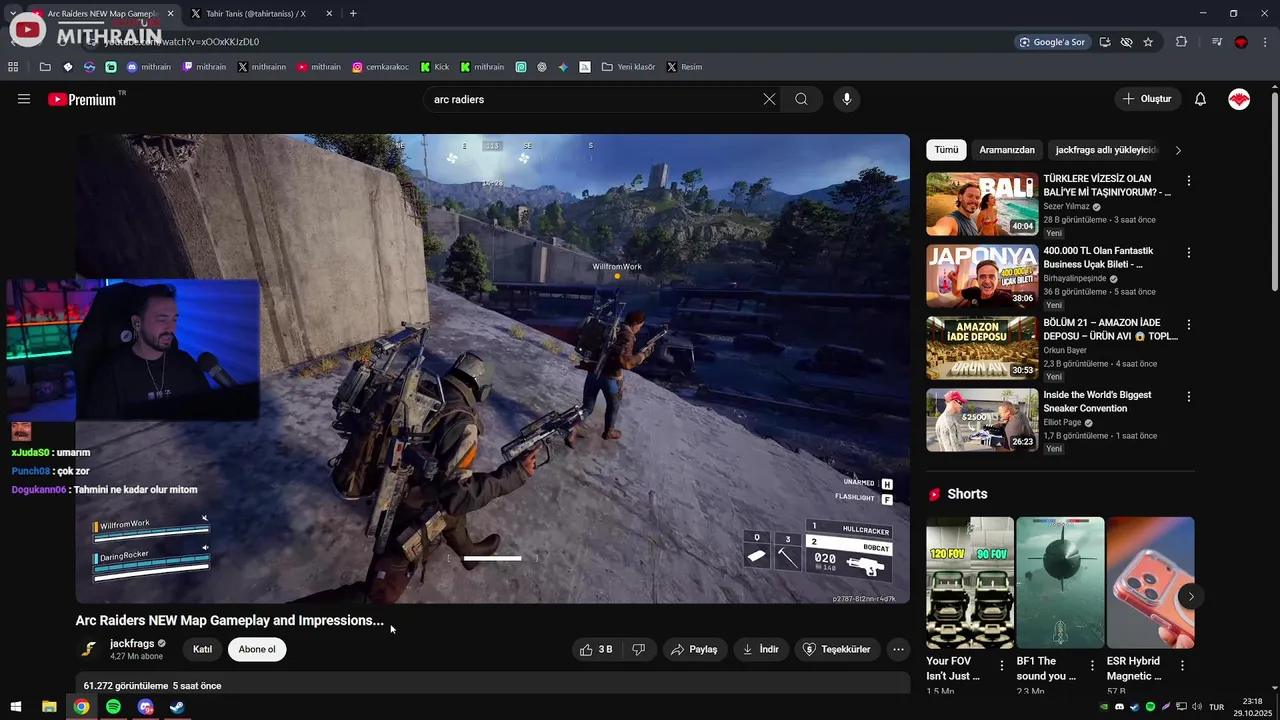Open the ChatGPT bookmark icon
This screenshot has height=720, width=1280.
coord(542,67)
